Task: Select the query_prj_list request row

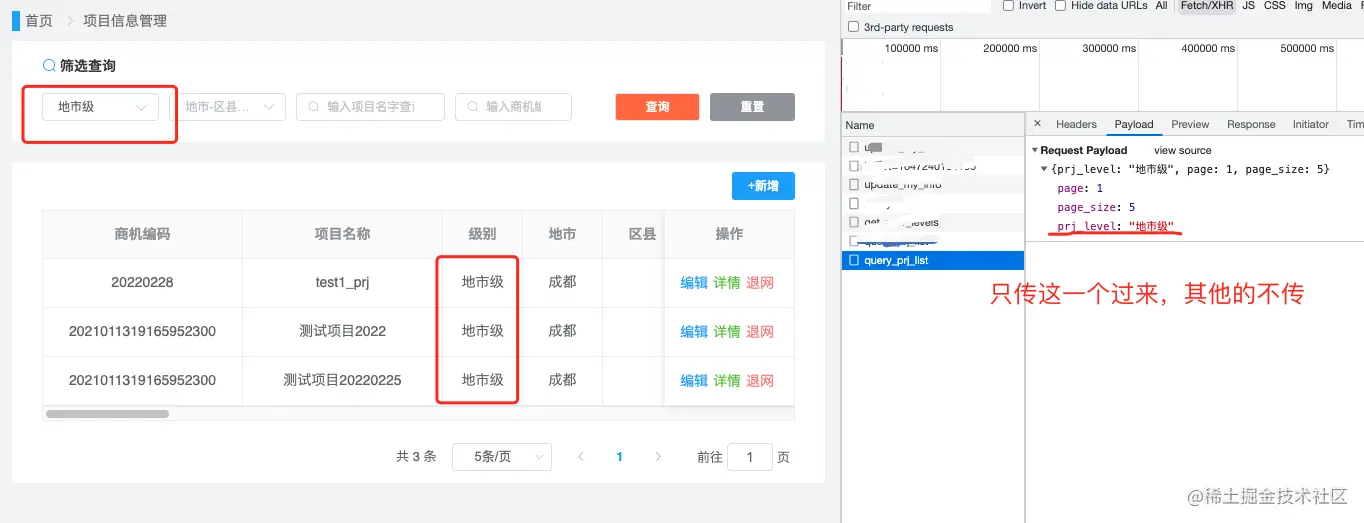Action: tap(933, 260)
